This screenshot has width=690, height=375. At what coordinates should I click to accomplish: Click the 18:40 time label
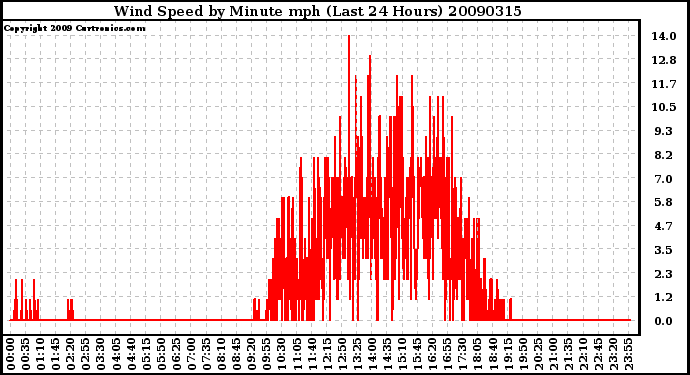coord(492,354)
